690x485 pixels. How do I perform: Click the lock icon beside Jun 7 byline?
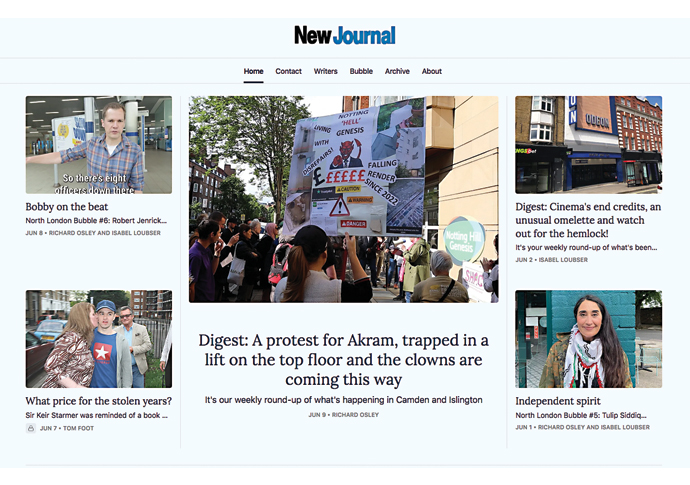pos(31,428)
